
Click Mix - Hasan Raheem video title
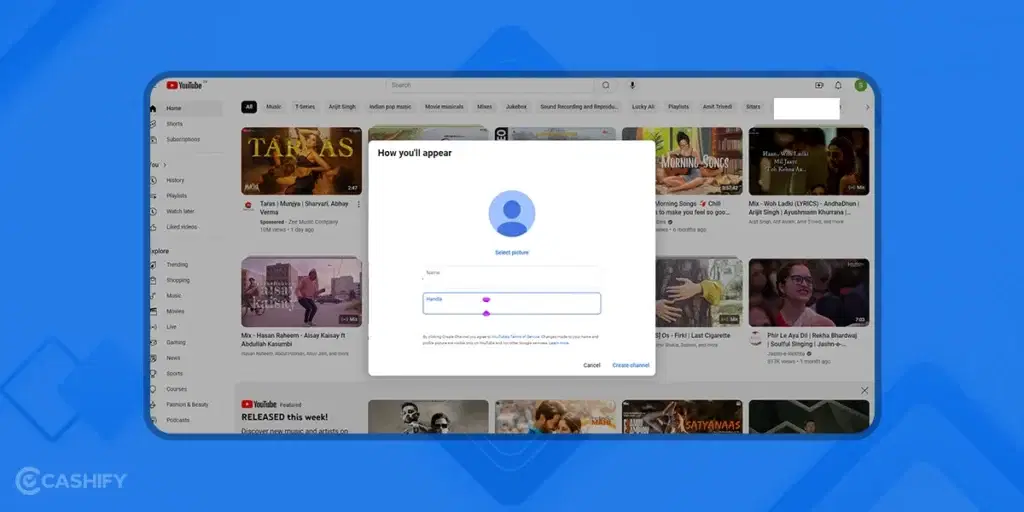click(293, 340)
